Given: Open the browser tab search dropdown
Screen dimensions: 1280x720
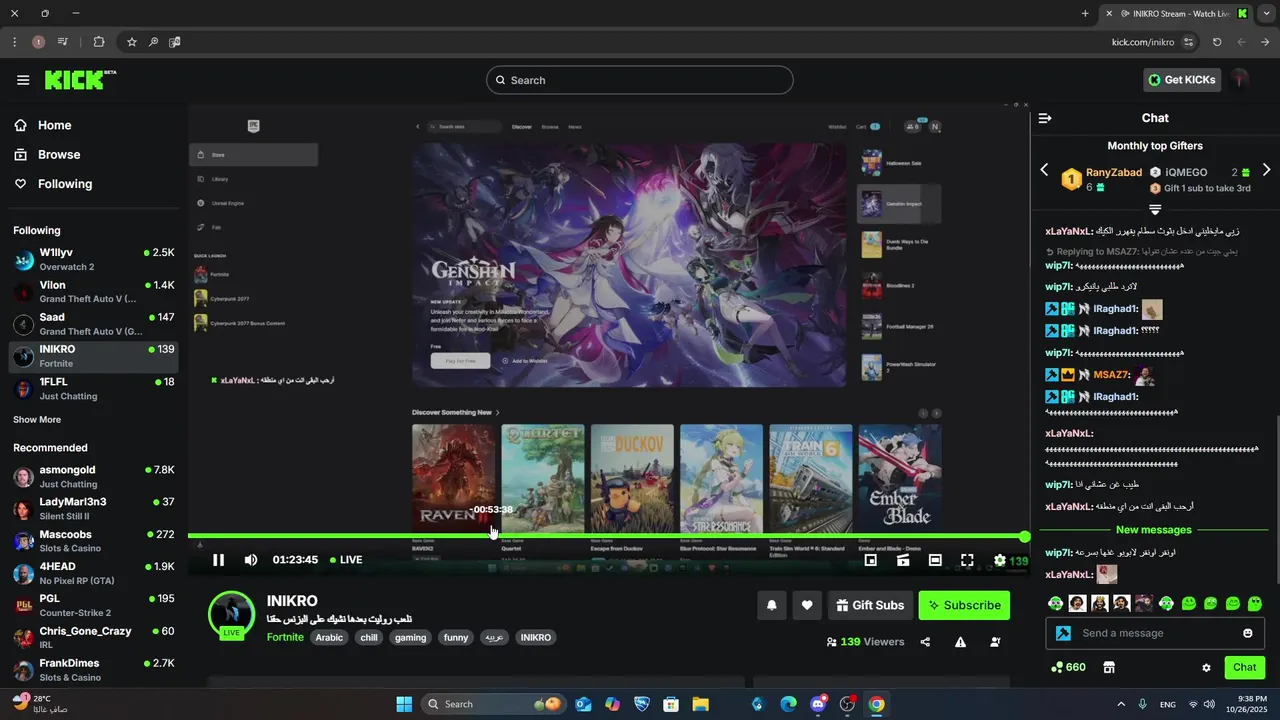Looking at the screenshot, I should pos(1265,13).
